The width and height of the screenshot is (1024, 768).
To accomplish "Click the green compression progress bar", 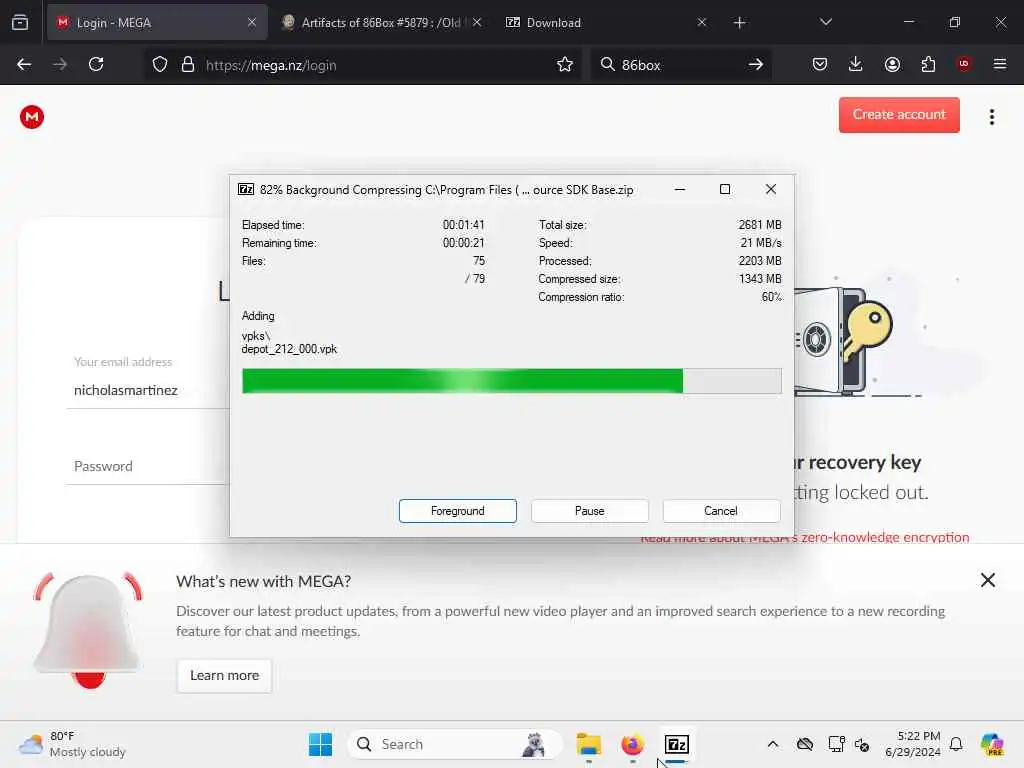I will coord(511,381).
